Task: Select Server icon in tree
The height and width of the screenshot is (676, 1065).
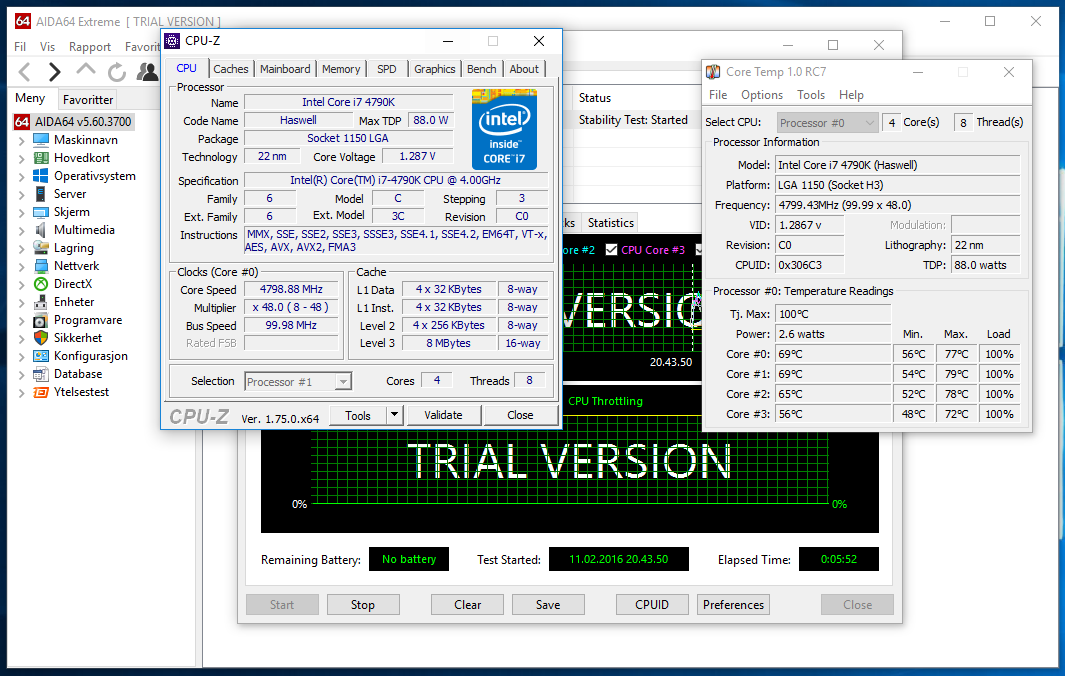Action: point(41,194)
